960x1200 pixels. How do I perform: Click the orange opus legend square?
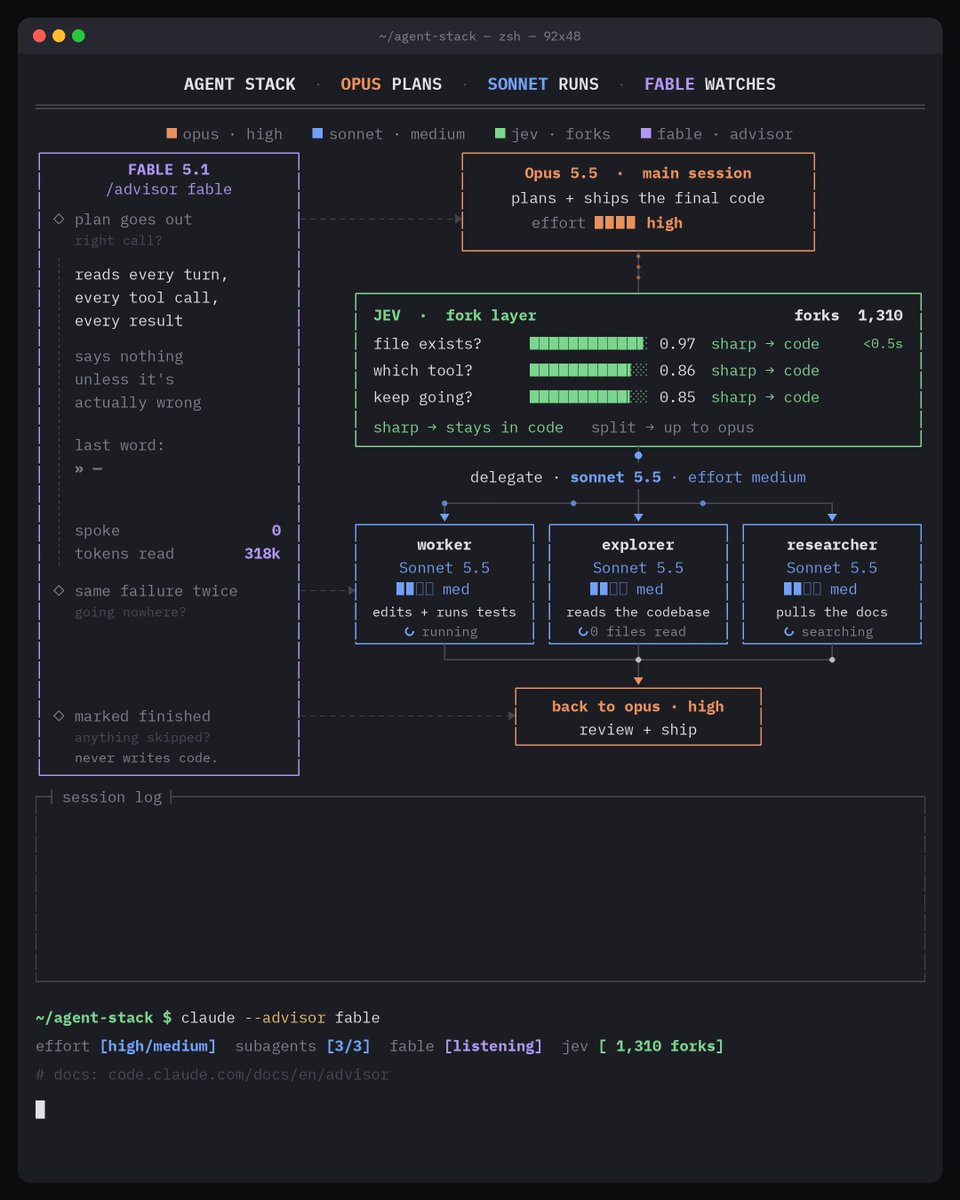(x=172, y=133)
